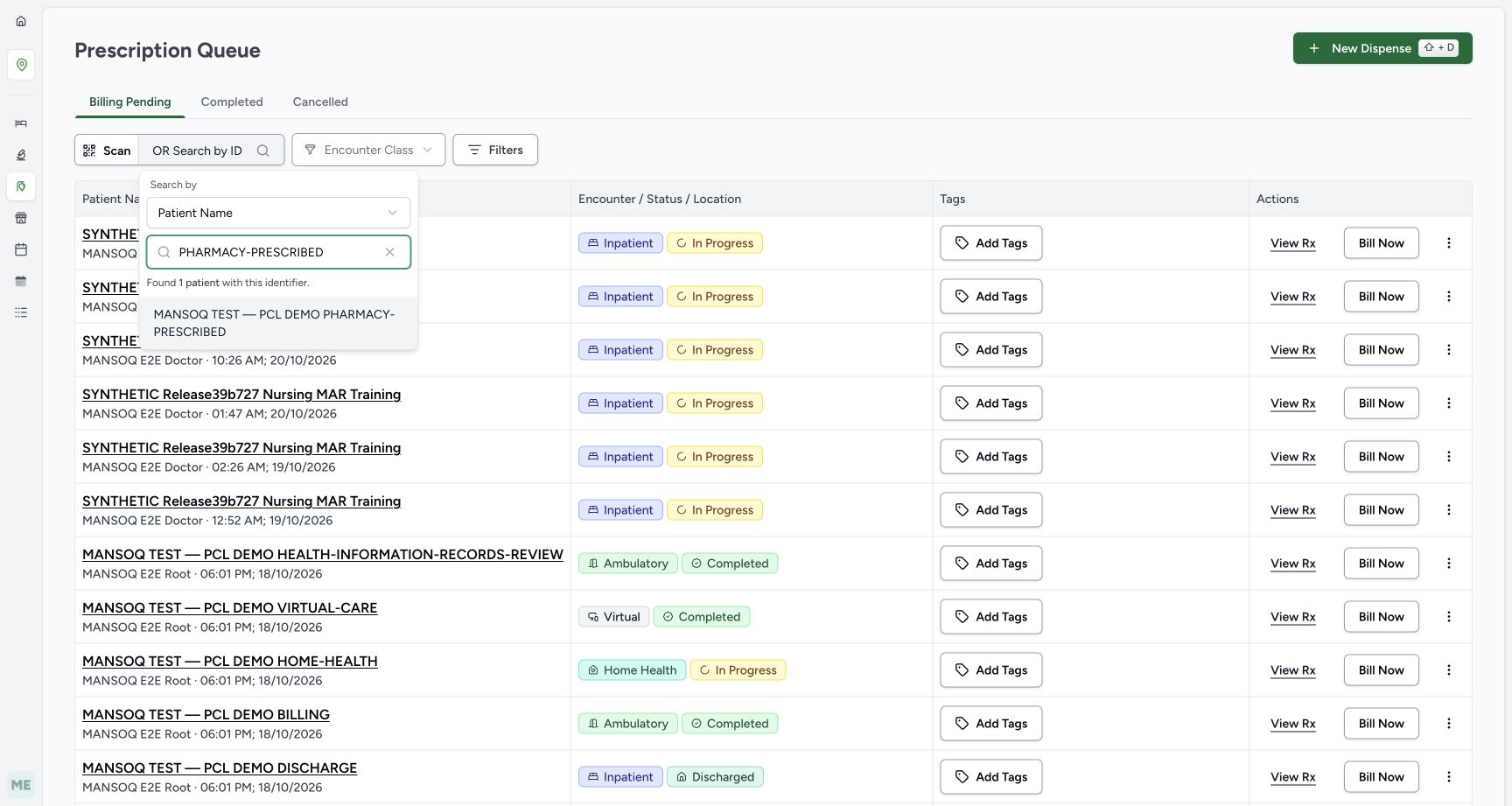Open more options for PCL DEMO HOME-HEALTH row
This screenshot has width=1512, height=806.
tap(1449, 670)
